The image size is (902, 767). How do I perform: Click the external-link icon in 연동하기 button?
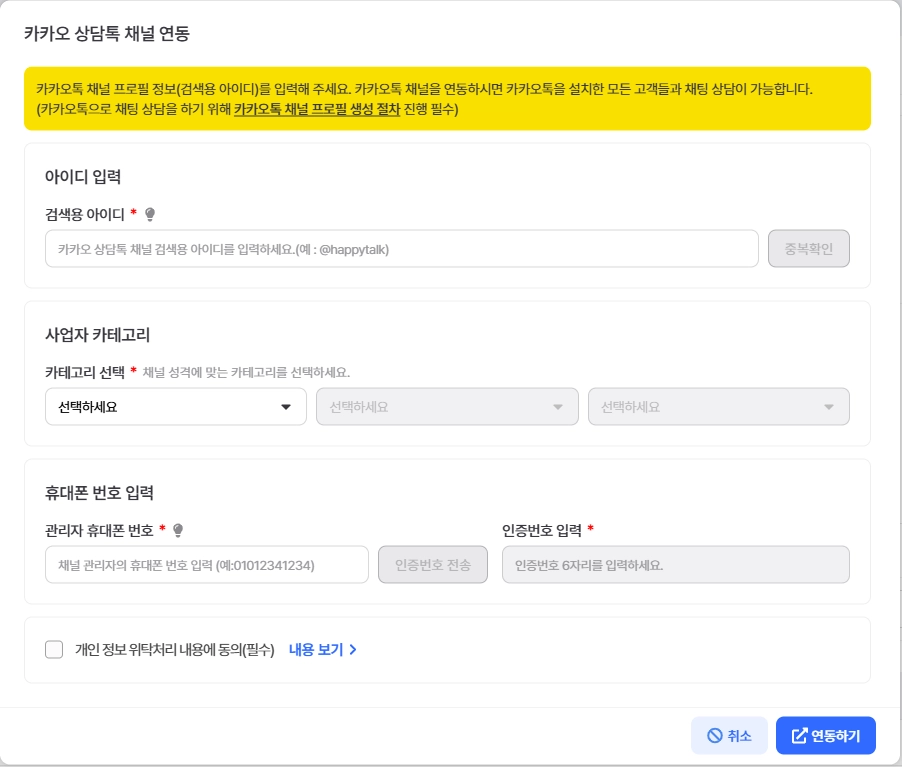[799, 736]
